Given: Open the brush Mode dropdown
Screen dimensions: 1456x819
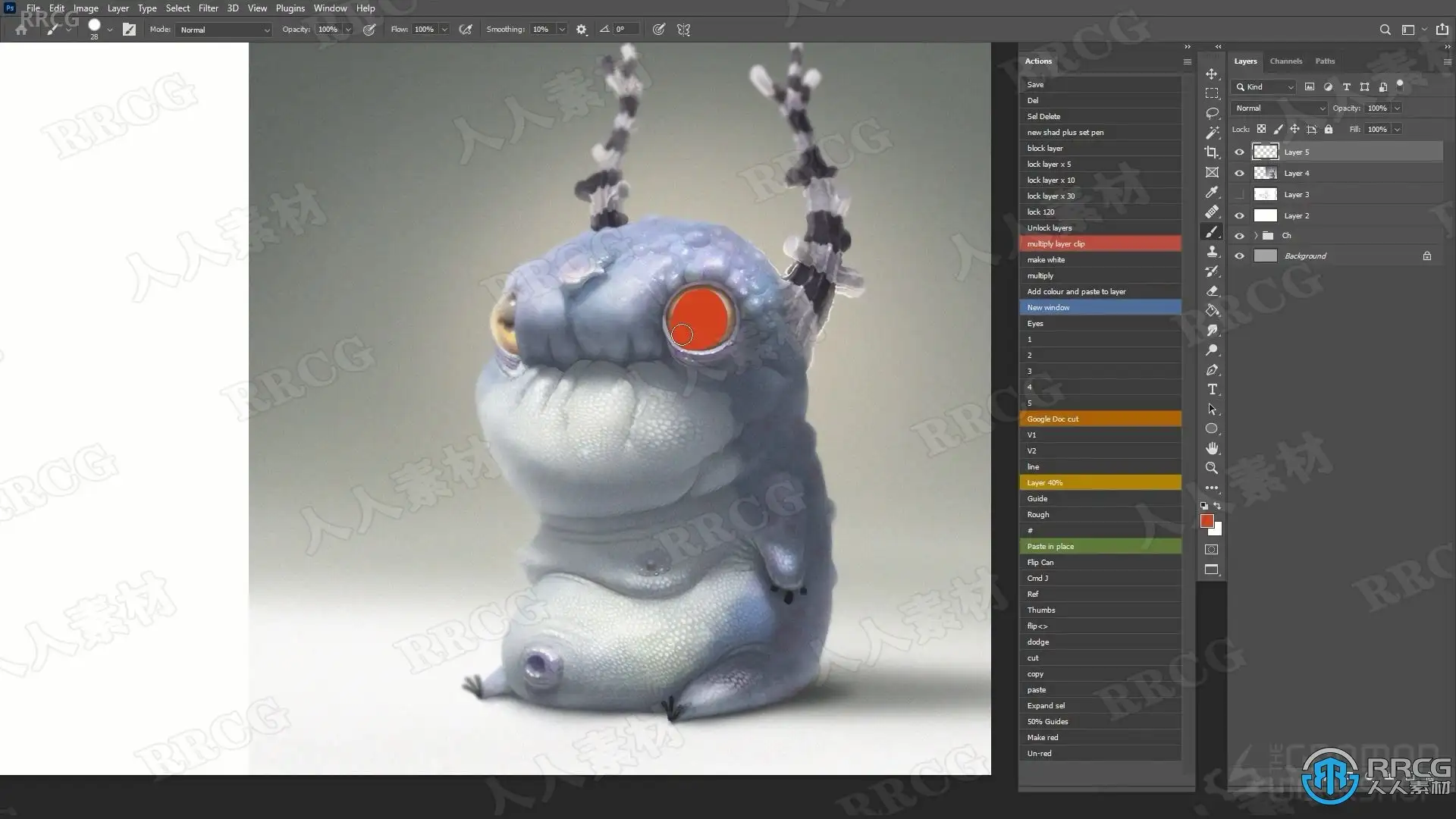Looking at the screenshot, I should (224, 30).
